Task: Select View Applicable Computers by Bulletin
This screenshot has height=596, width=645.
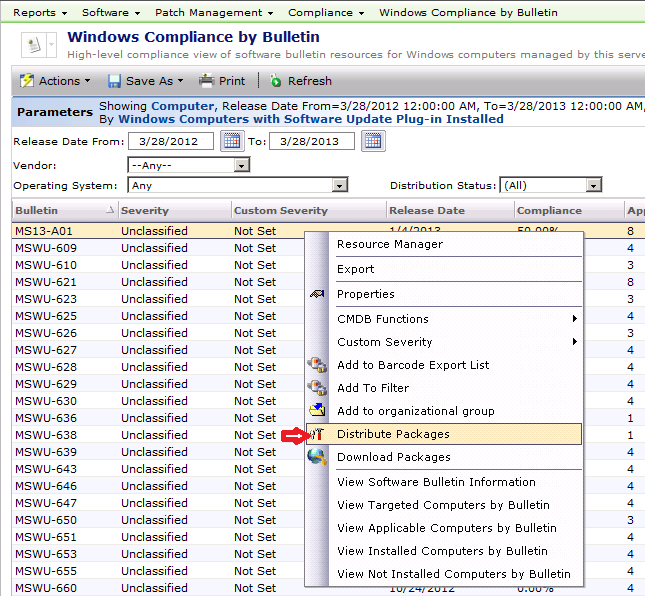Action: click(x=447, y=528)
